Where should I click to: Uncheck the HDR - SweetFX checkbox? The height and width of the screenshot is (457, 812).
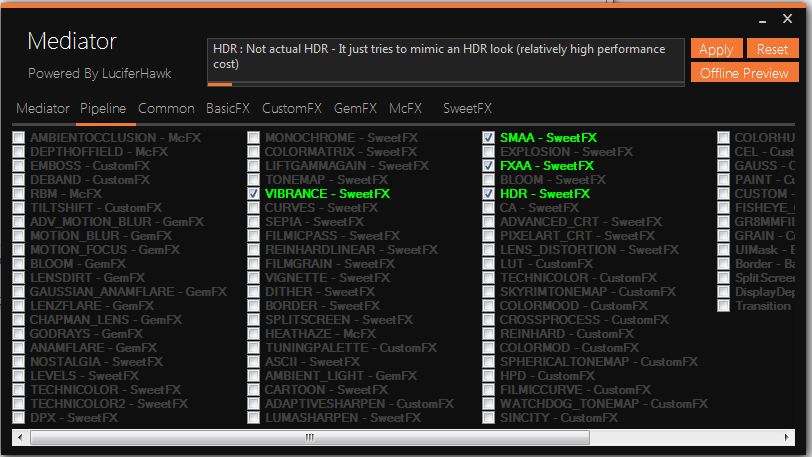tap(488, 194)
